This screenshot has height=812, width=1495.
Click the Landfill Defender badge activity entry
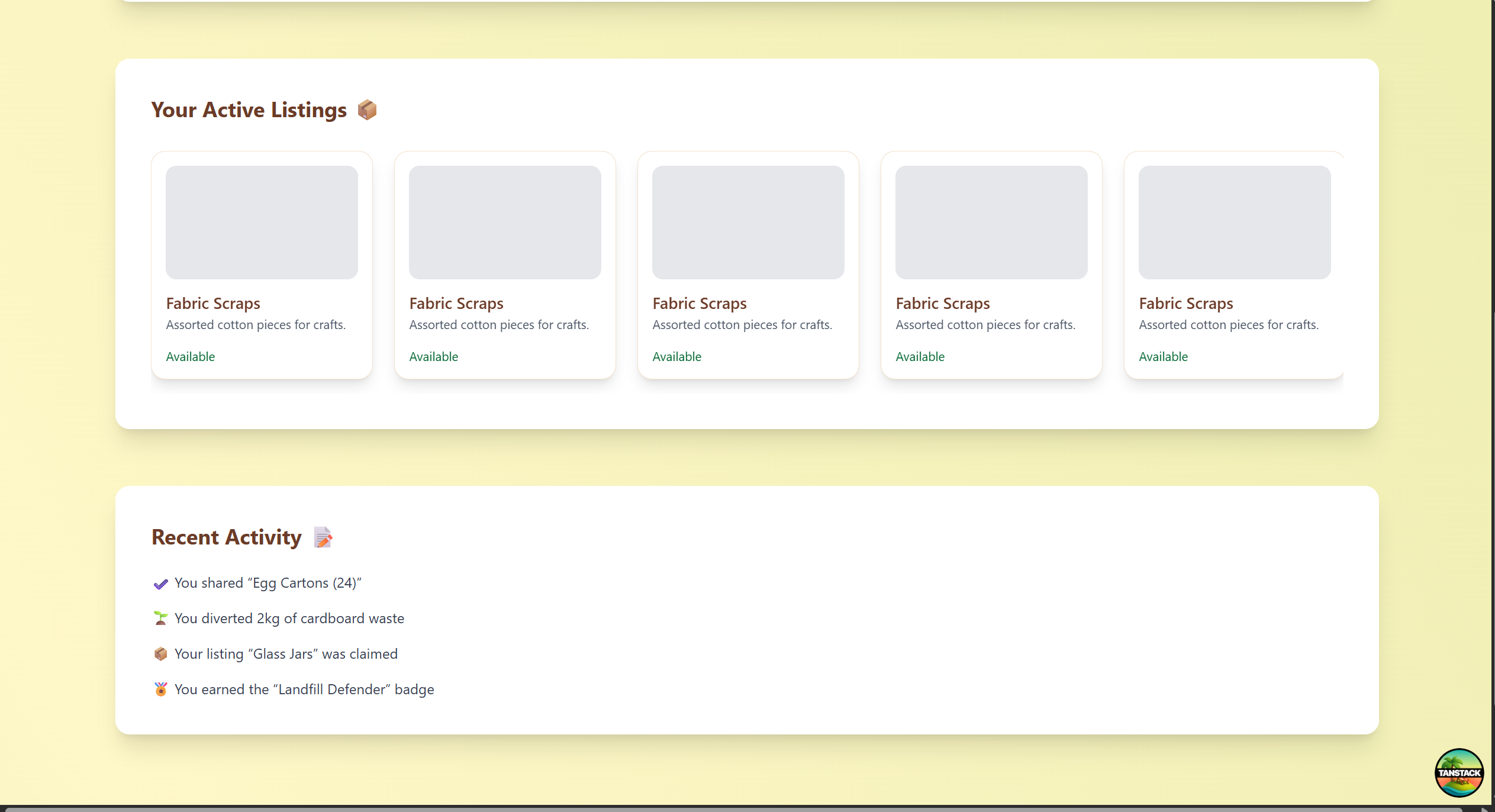[304, 689]
